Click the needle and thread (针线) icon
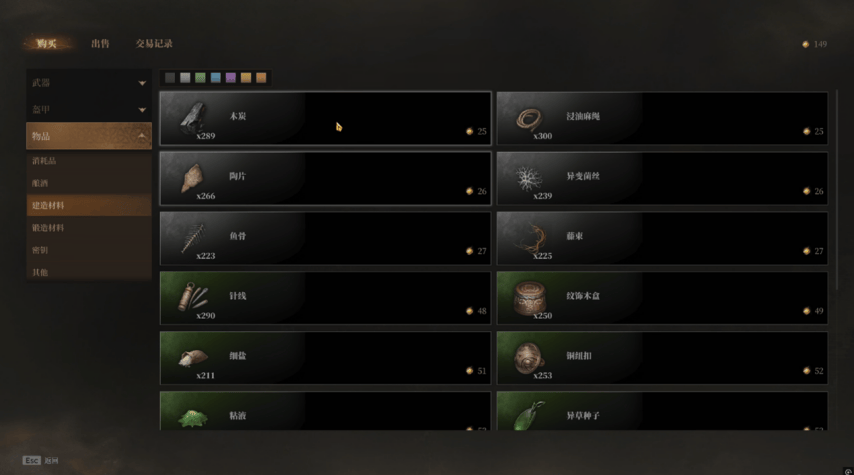This screenshot has height=475, width=854. [193, 297]
